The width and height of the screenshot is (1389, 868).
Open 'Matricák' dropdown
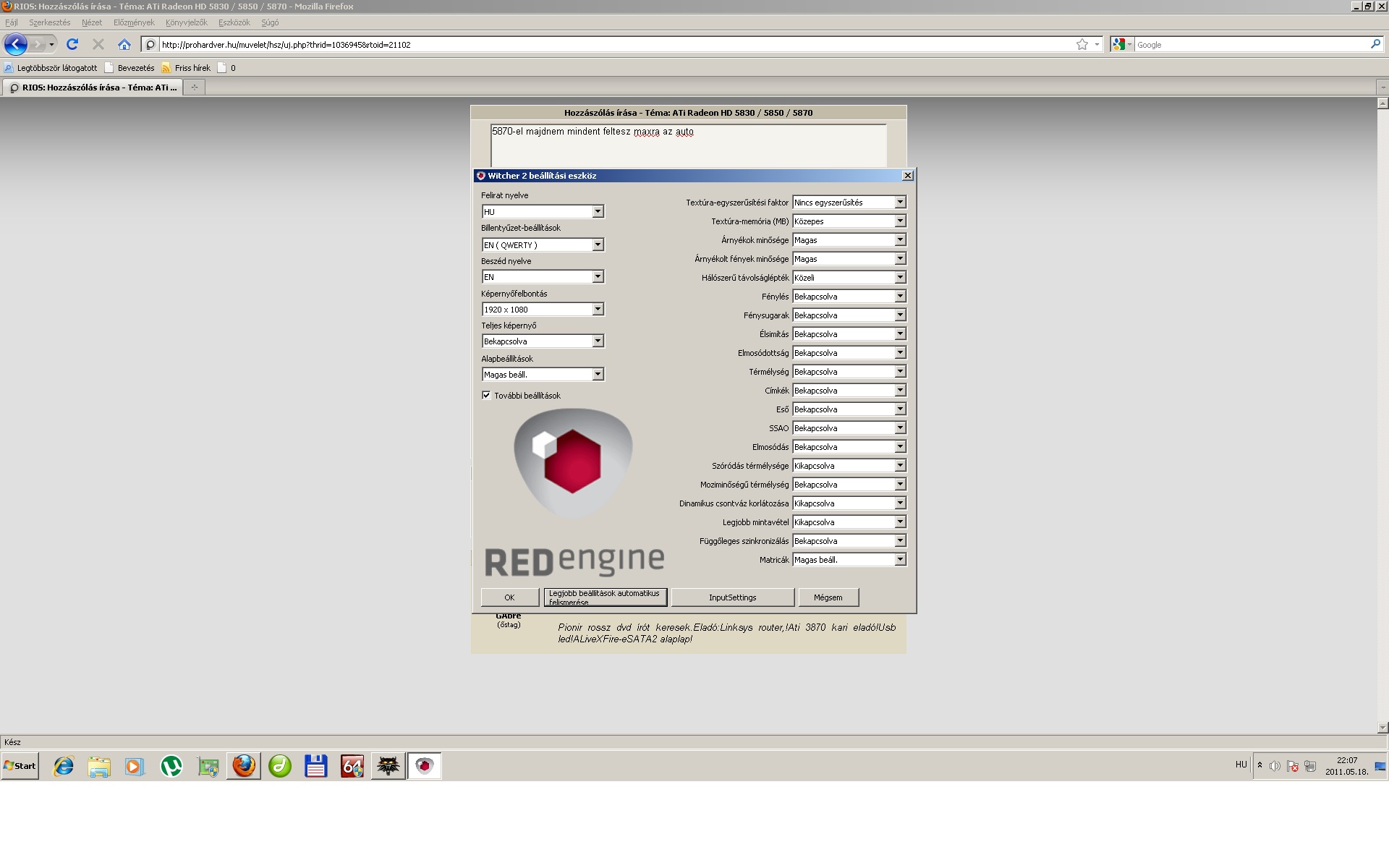pyautogui.click(x=849, y=560)
